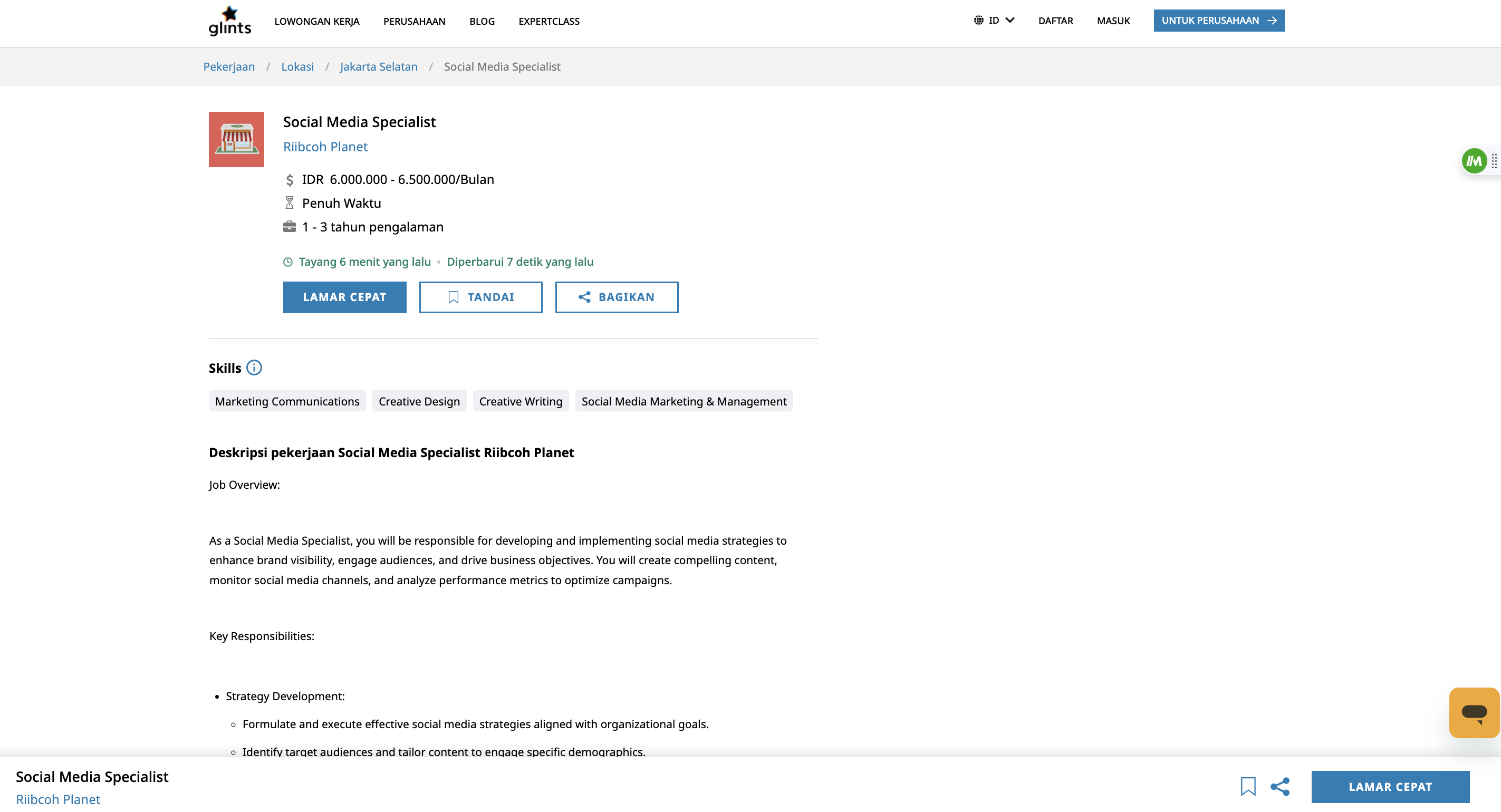Click the text '1 - 3 tahun pengalaman'

[x=372, y=227]
